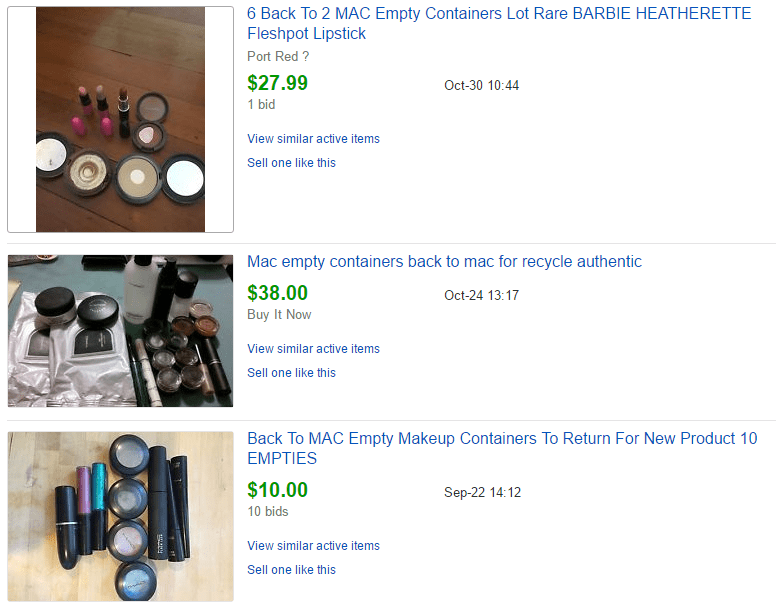778x609 pixels.
Task: Sell one like the Barbie Heatherette lot
Action: [291, 163]
